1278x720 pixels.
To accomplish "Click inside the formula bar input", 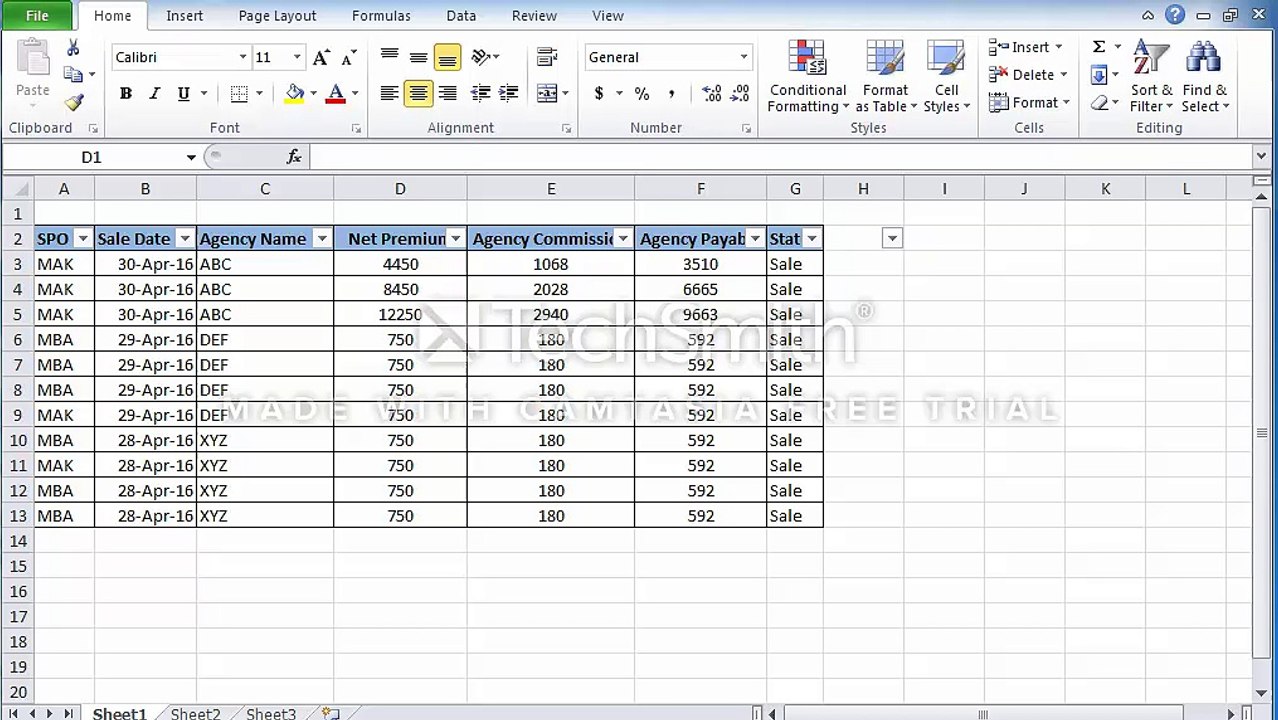I will [780, 157].
